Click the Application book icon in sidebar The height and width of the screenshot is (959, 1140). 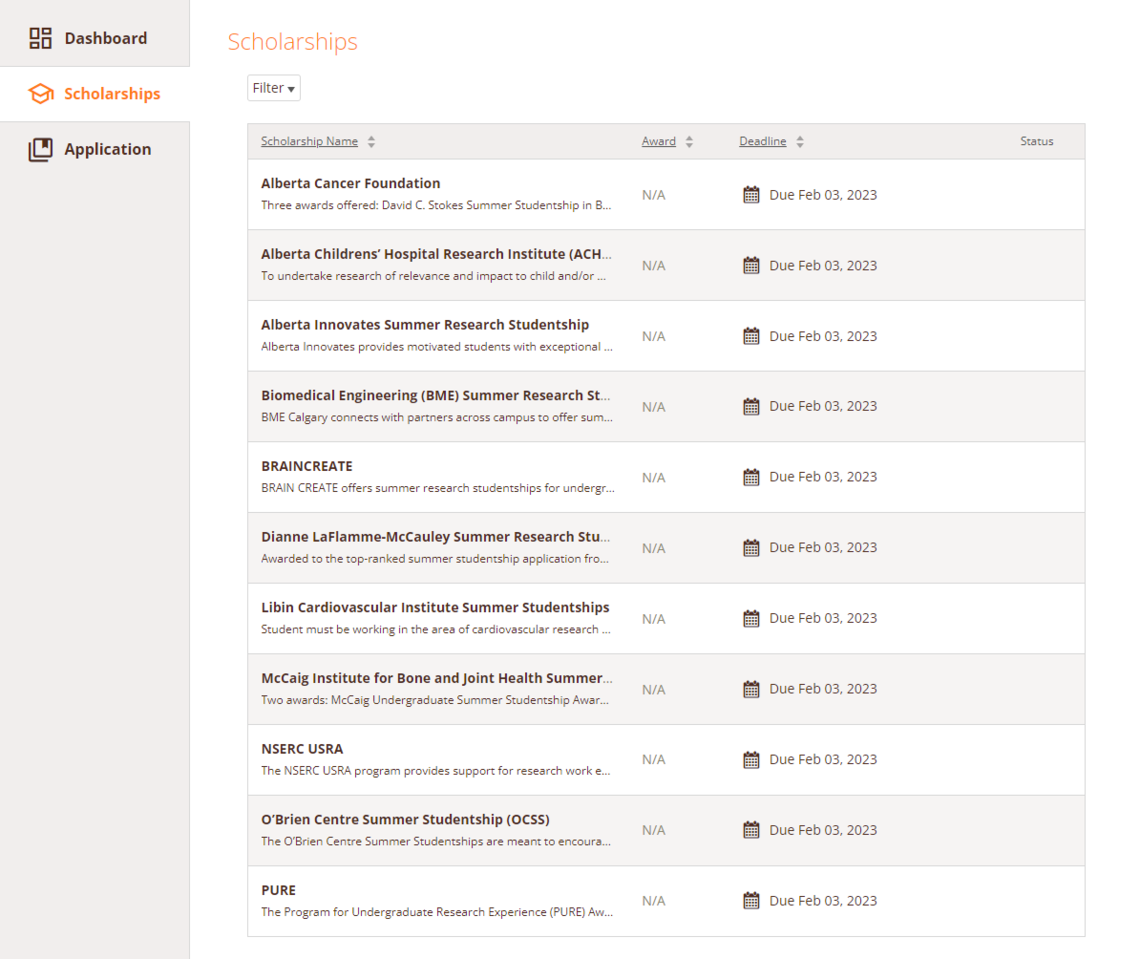(41, 148)
